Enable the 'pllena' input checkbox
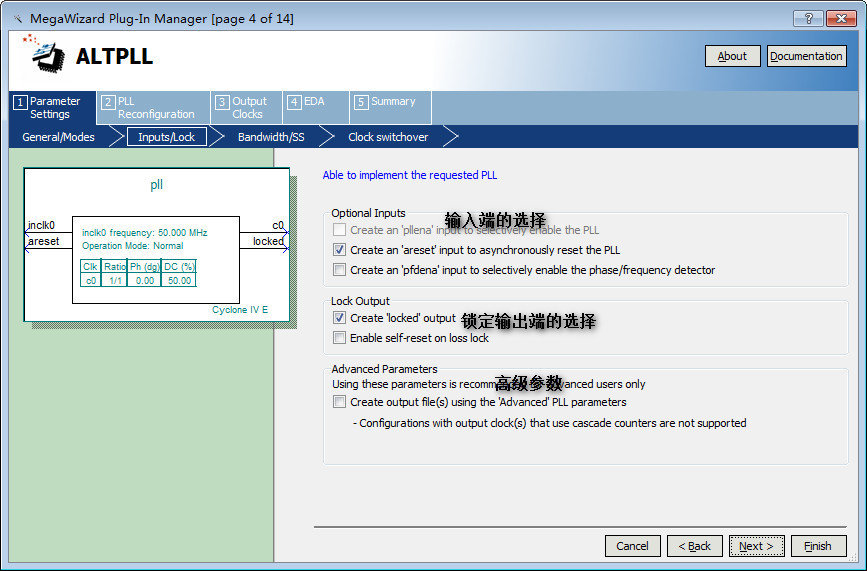 point(340,229)
